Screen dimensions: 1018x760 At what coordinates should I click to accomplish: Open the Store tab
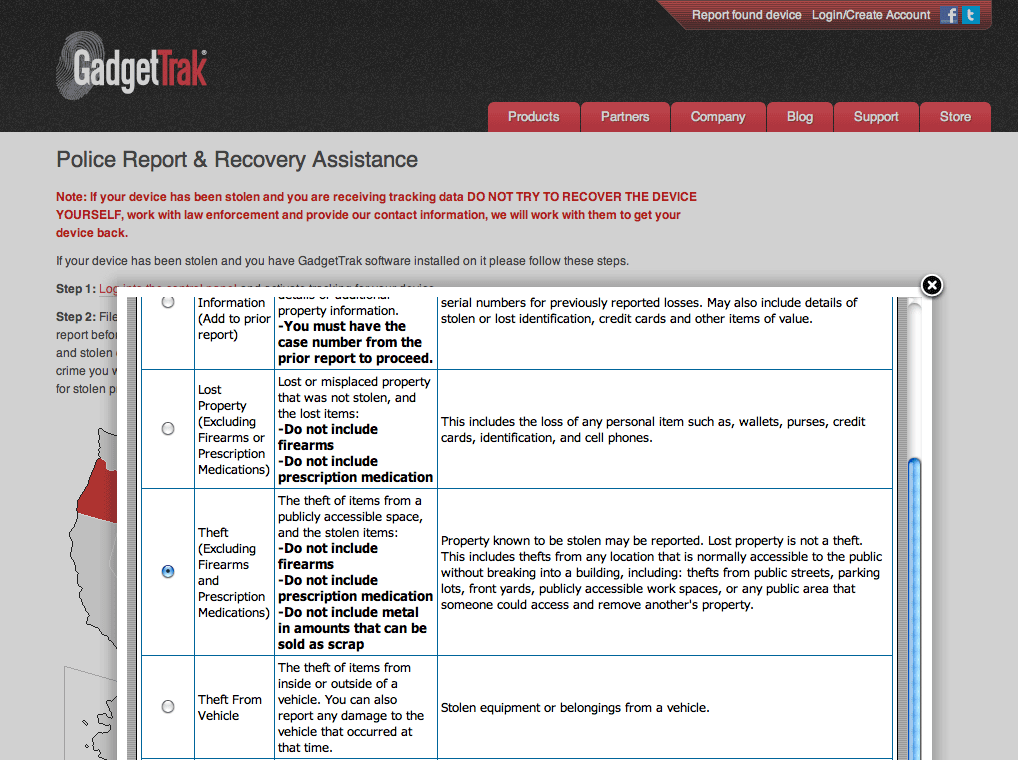point(955,117)
